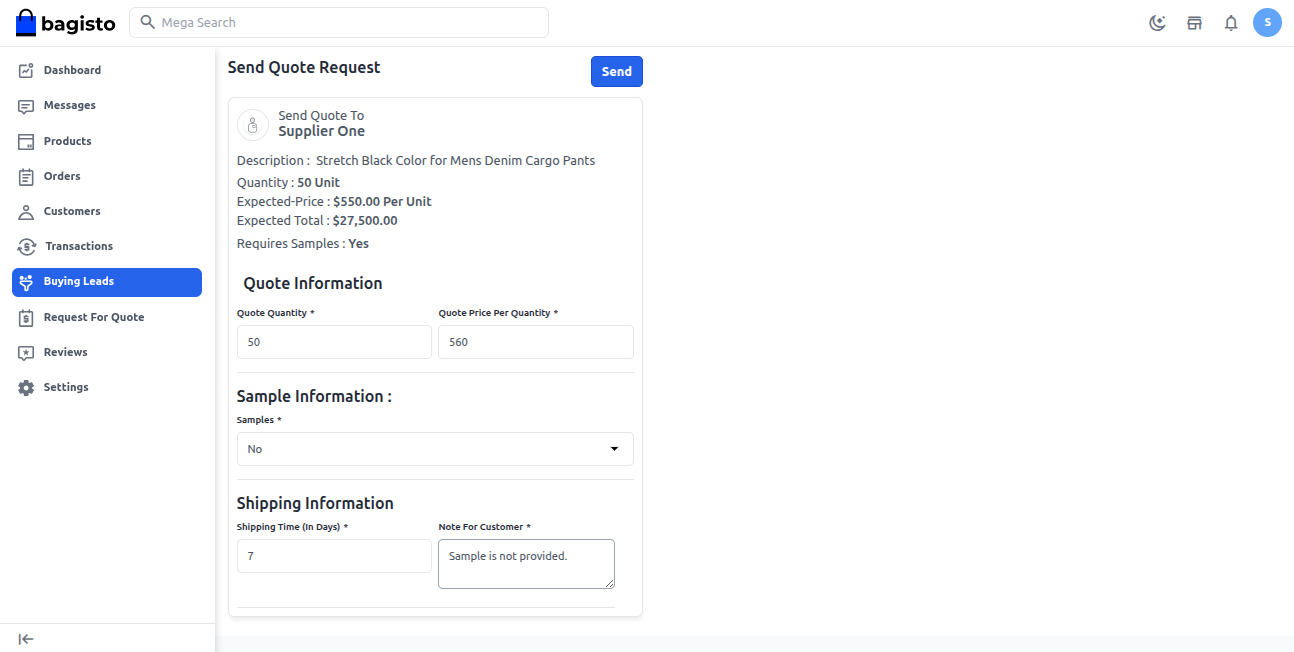Focus the Mega Search field

[x=340, y=23]
